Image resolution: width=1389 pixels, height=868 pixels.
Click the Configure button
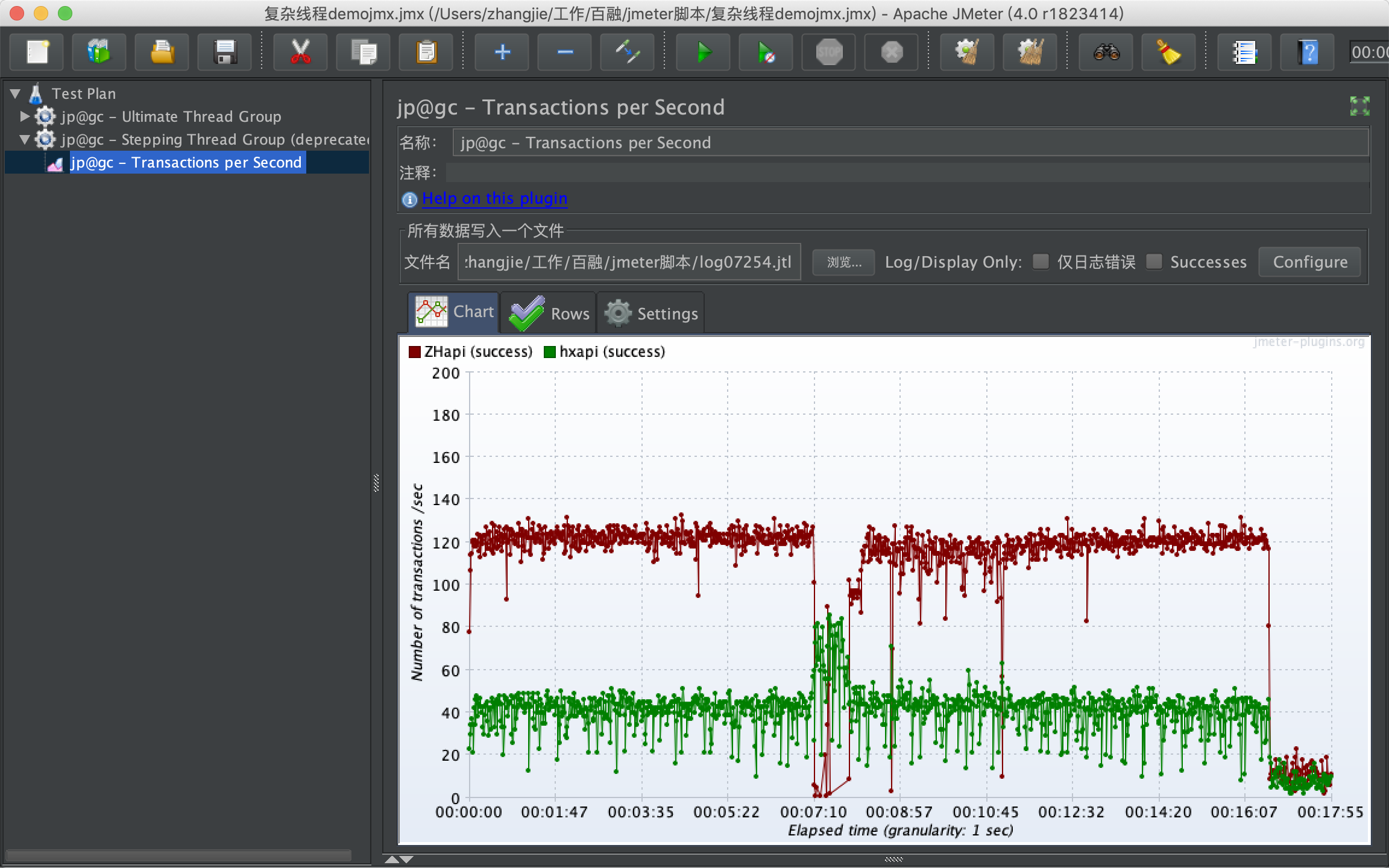pos(1309,262)
